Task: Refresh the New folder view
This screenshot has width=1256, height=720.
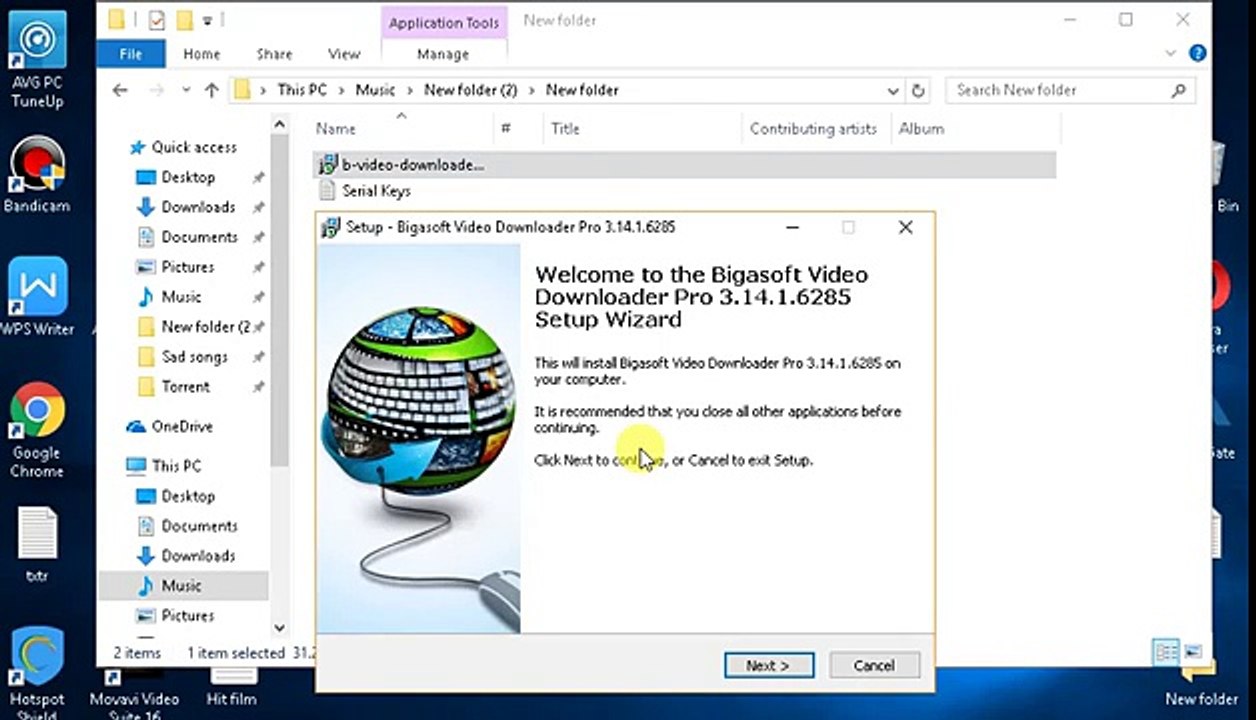Action: [919, 90]
